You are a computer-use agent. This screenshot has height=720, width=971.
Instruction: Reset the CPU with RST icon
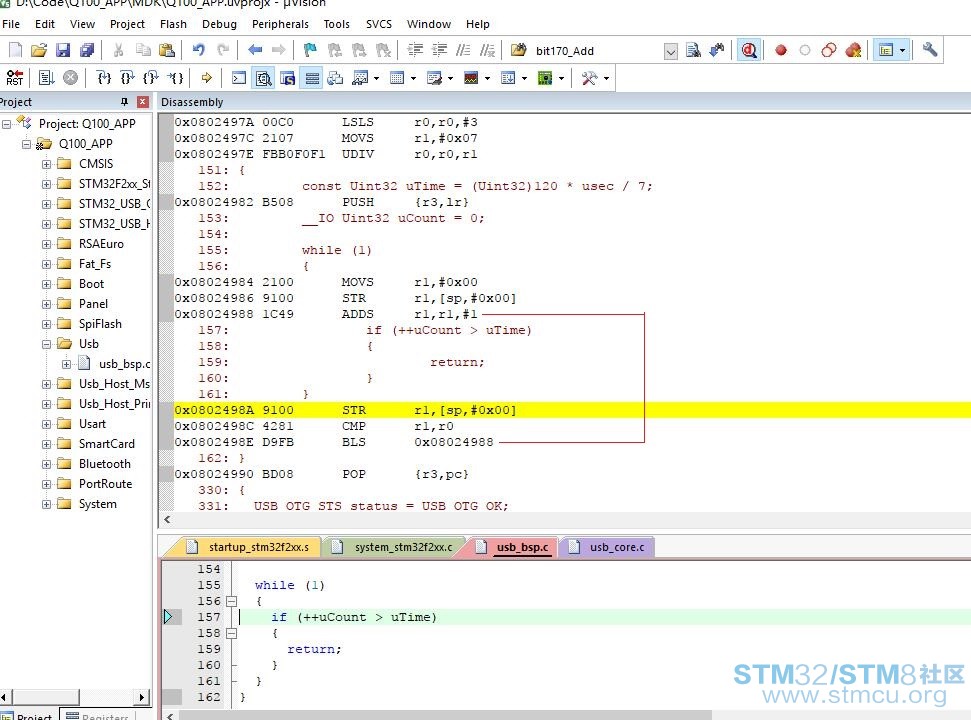(x=15, y=78)
